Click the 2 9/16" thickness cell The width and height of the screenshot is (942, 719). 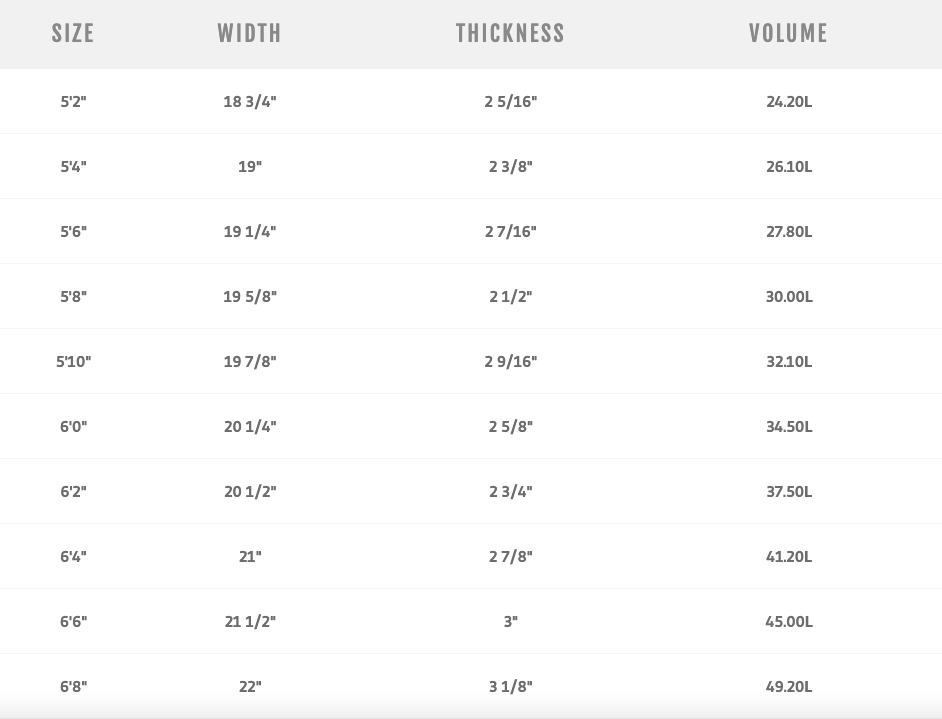tap(510, 361)
